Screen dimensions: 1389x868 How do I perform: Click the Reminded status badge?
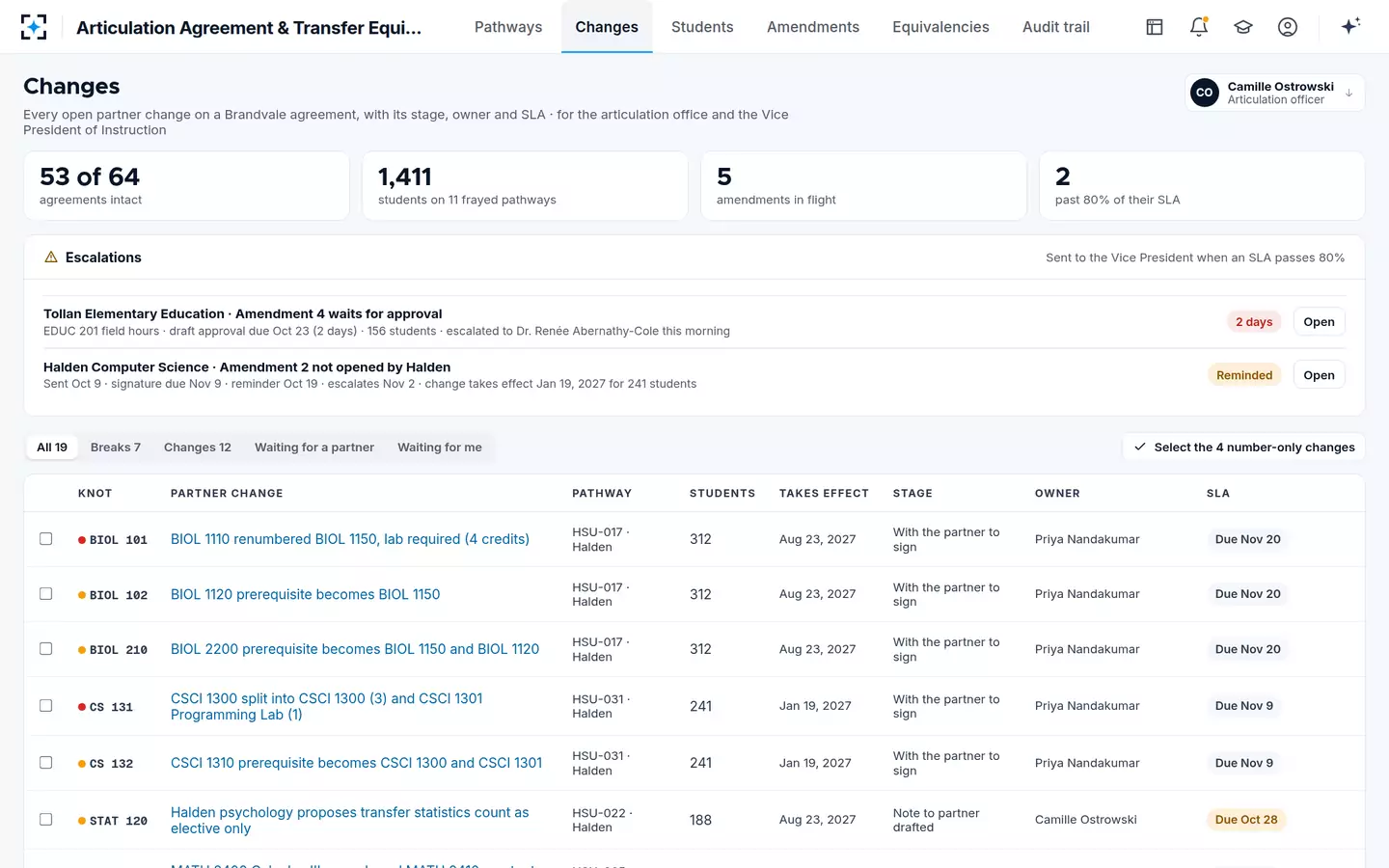tap(1244, 375)
